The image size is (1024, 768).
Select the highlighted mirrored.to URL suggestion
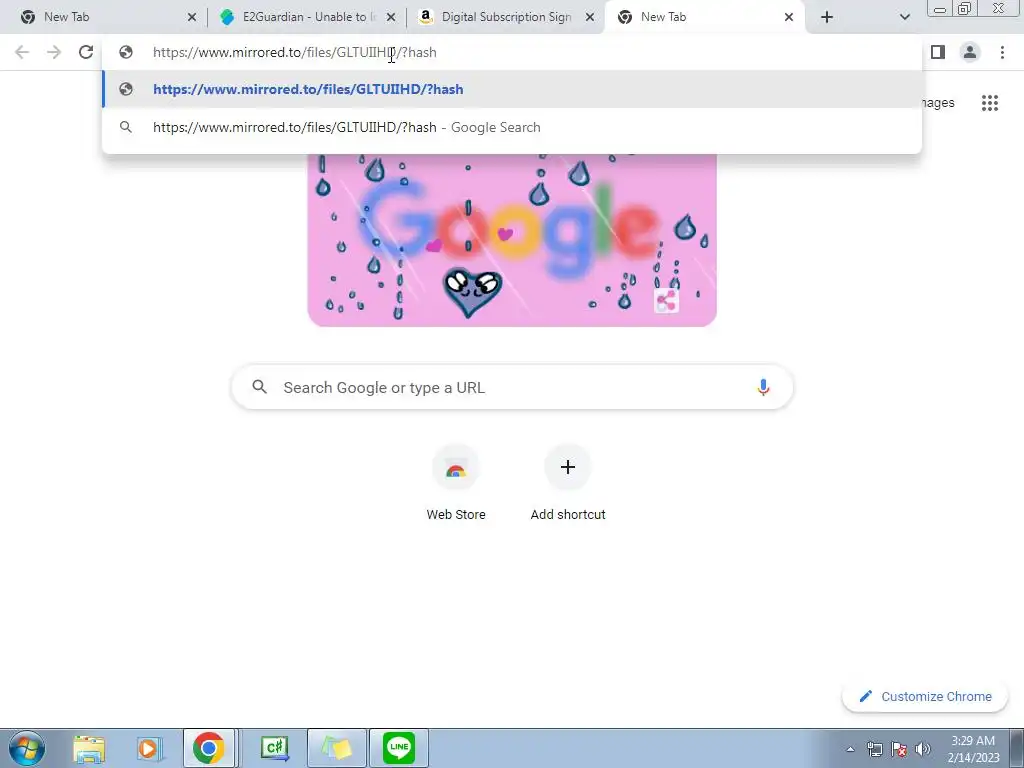click(x=512, y=89)
